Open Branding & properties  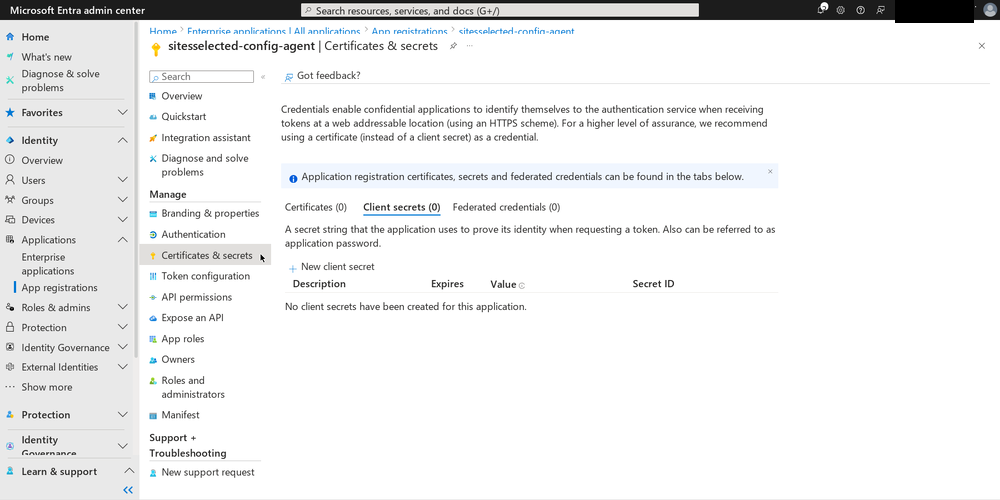(x=210, y=214)
